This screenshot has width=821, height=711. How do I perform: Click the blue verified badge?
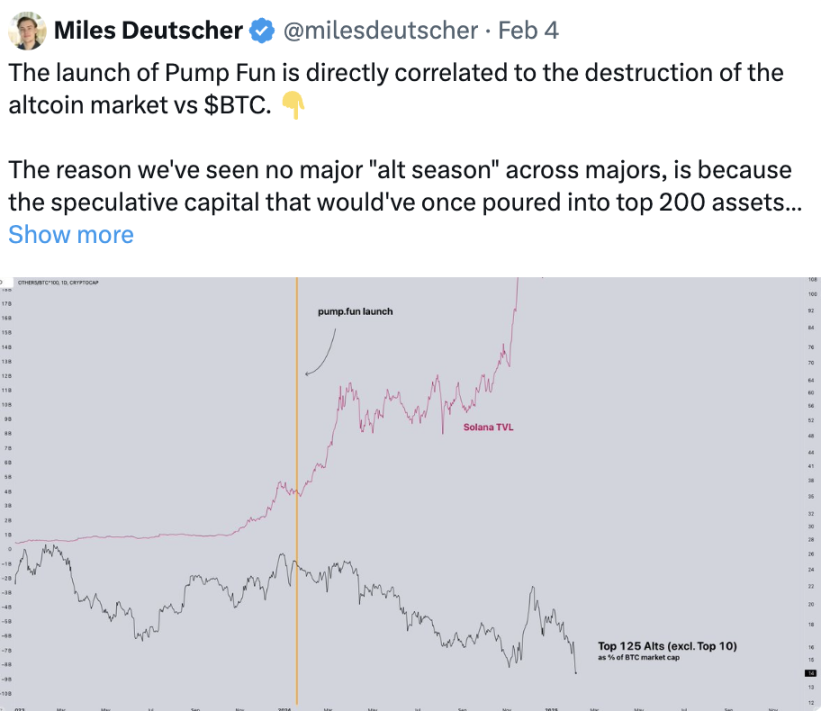262,31
